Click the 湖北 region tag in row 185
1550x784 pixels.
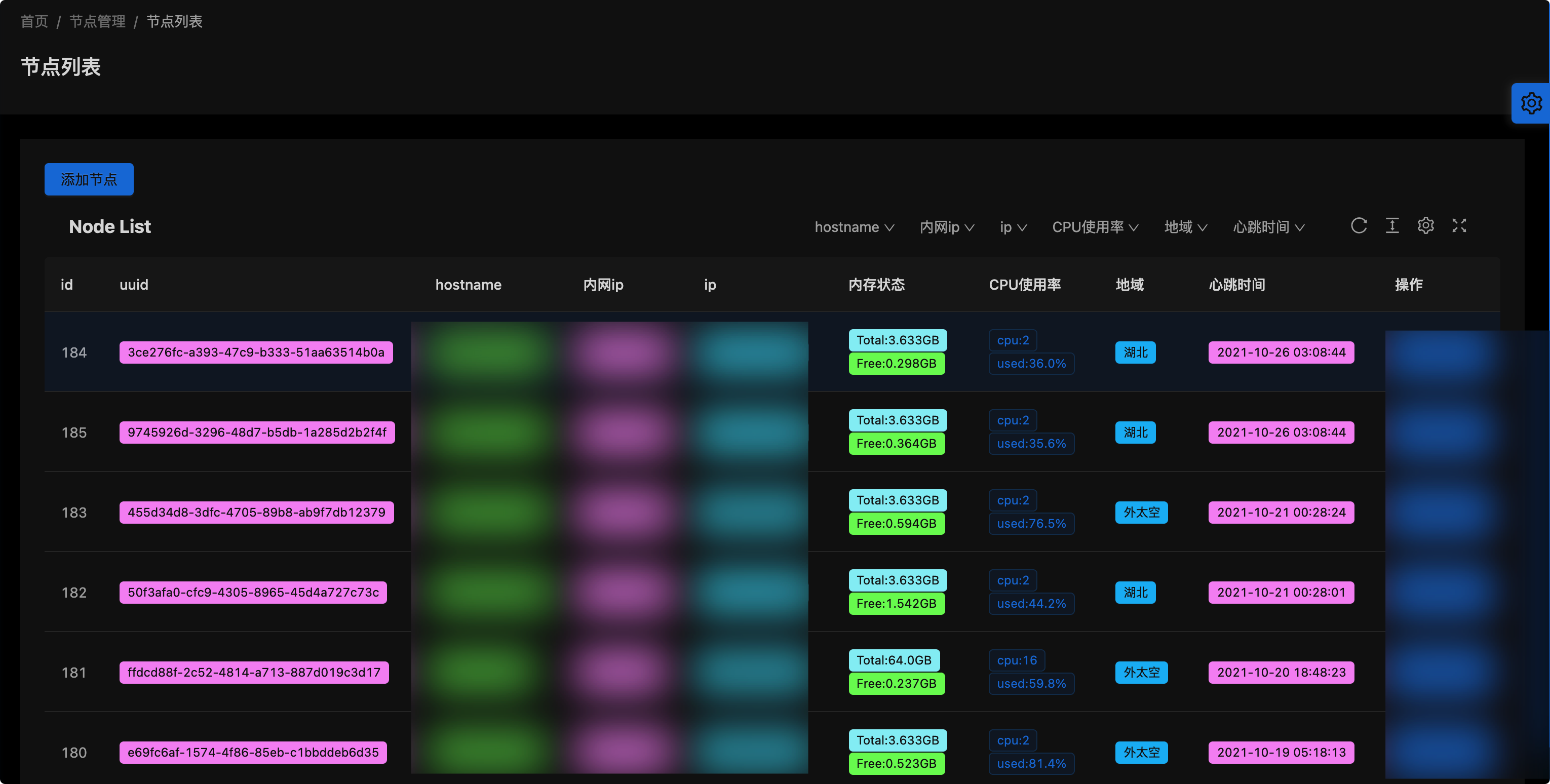(x=1135, y=432)
